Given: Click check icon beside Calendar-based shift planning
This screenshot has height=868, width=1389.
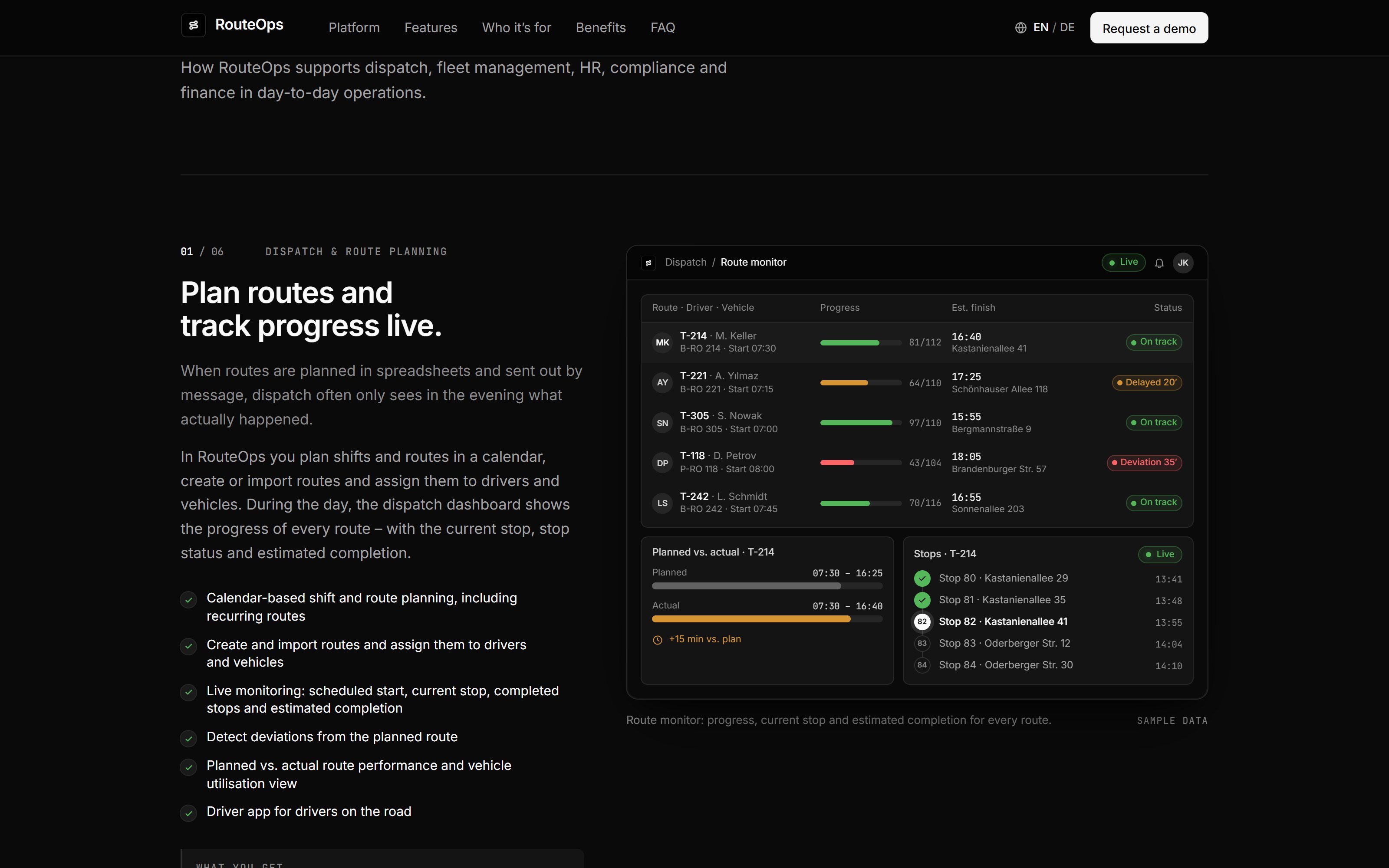Looking at the screenshot, I should (188, 600).
